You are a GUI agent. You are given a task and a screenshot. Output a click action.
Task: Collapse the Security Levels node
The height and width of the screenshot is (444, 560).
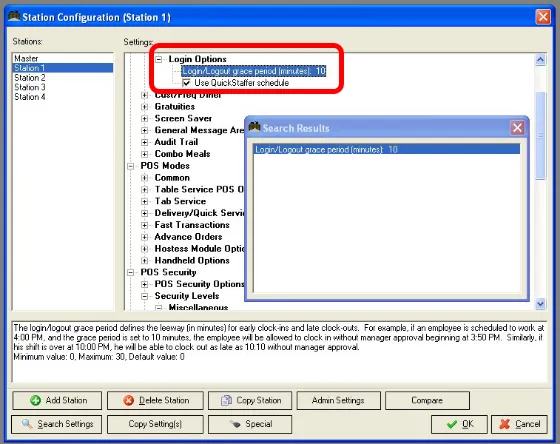coord(144,296)
